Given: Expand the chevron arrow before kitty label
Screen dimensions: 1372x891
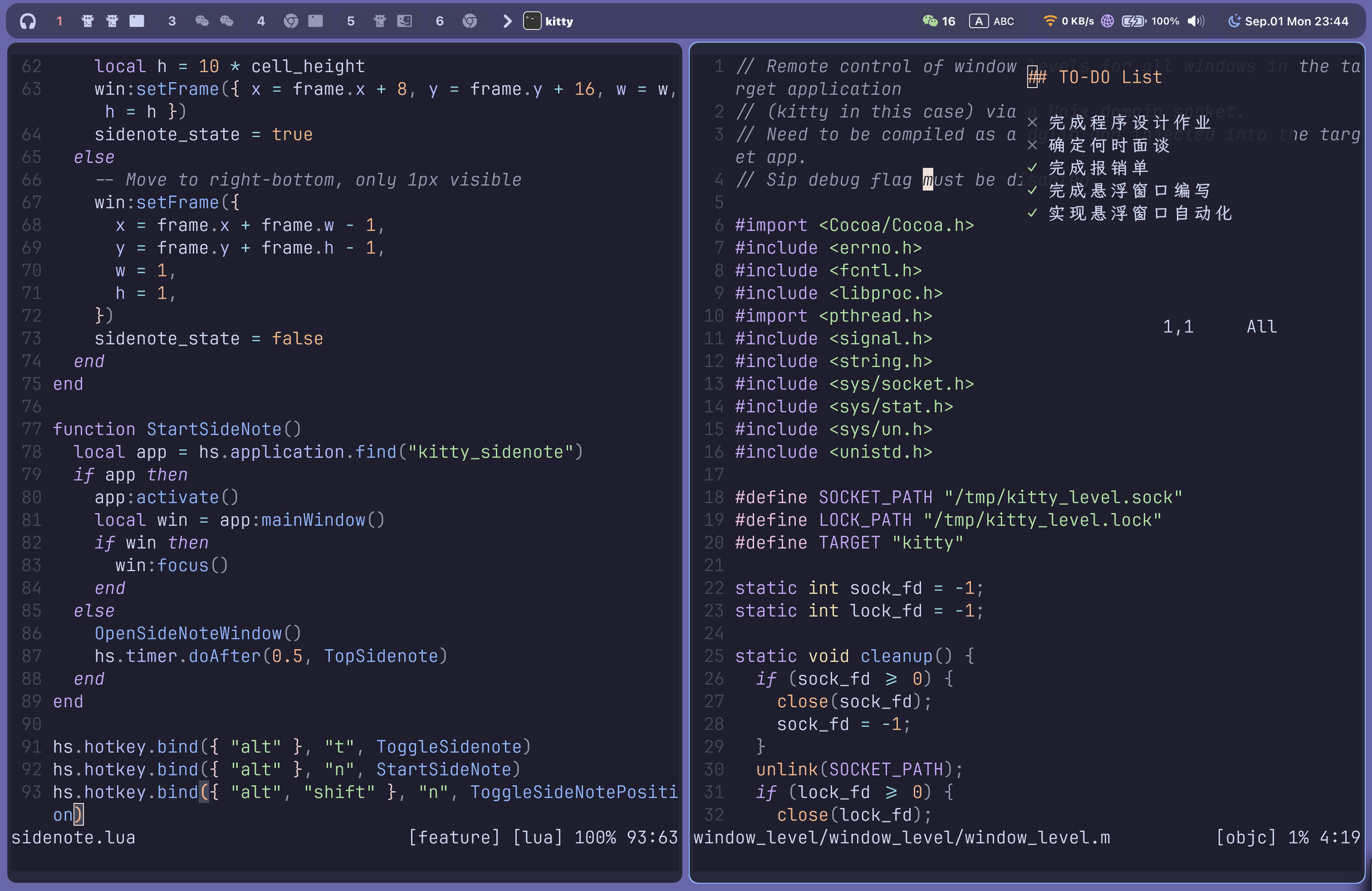Looking at the screenshot, I should (x=507, y=21).
